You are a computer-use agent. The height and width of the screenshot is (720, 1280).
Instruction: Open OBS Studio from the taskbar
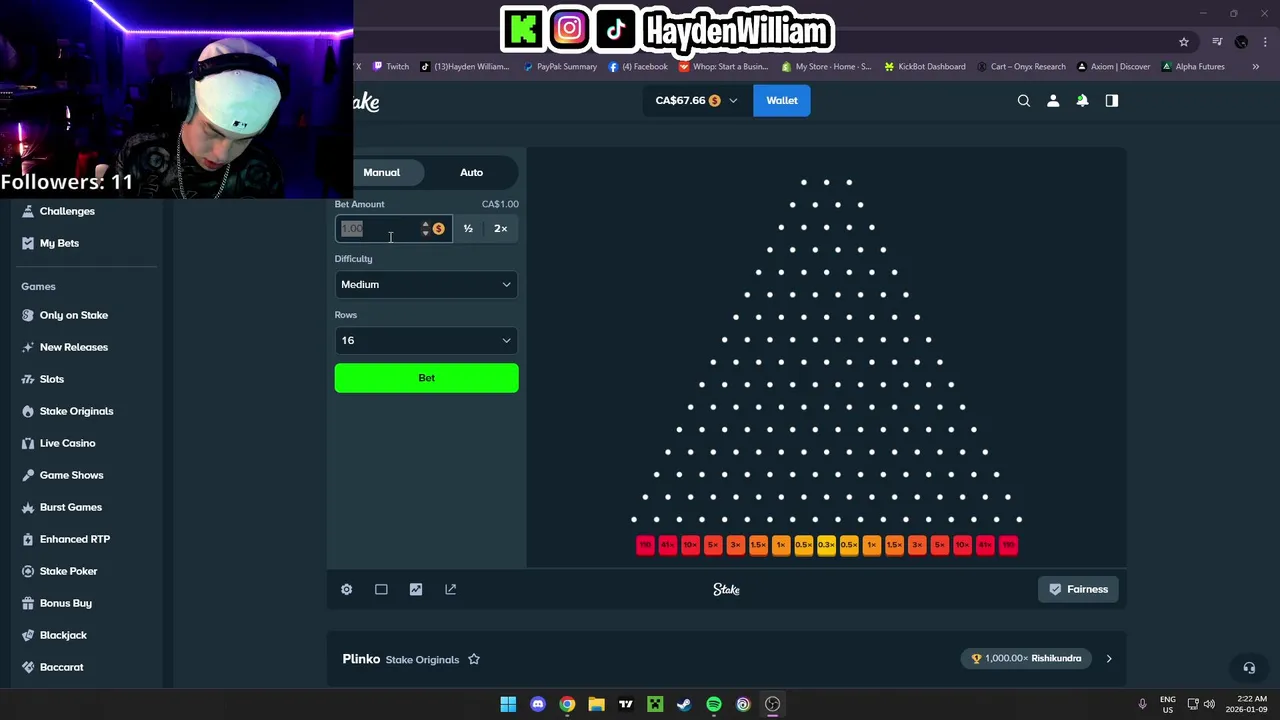[772, 704]
